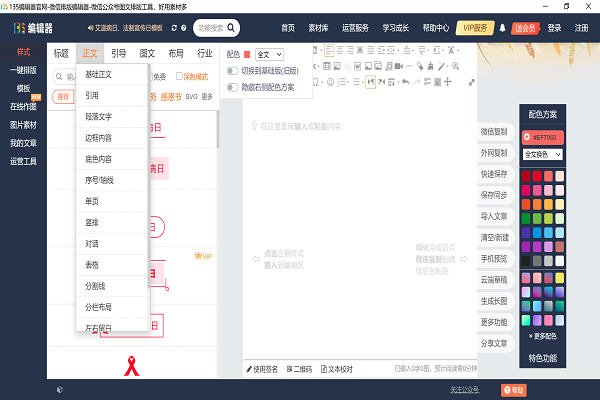600x400 pixels.
Task: Click the 登录 login link
Action: pyautogui.click(x=555, y=28)
